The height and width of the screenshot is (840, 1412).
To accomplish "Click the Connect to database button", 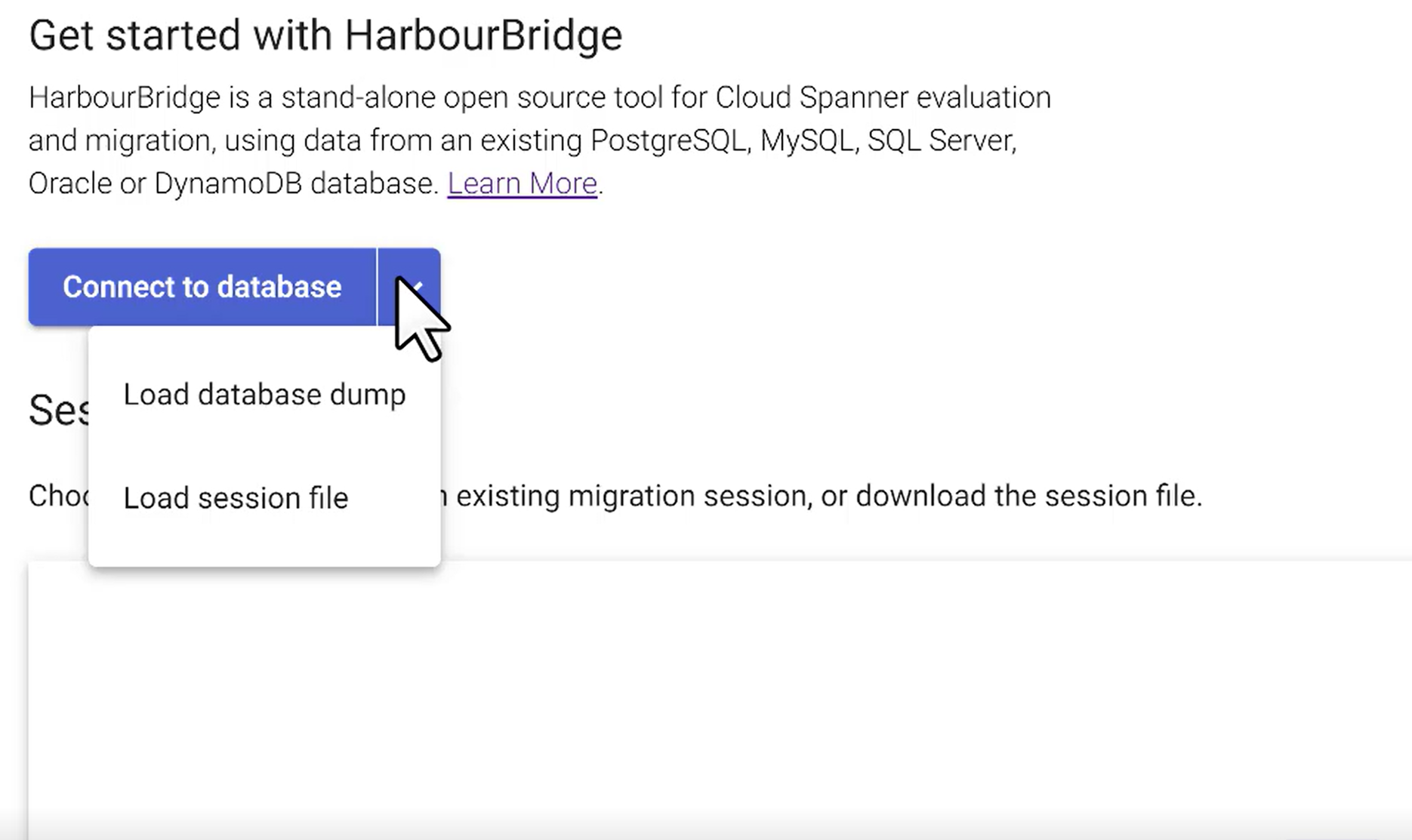I will pyautogui.click(x=202, y=287).
